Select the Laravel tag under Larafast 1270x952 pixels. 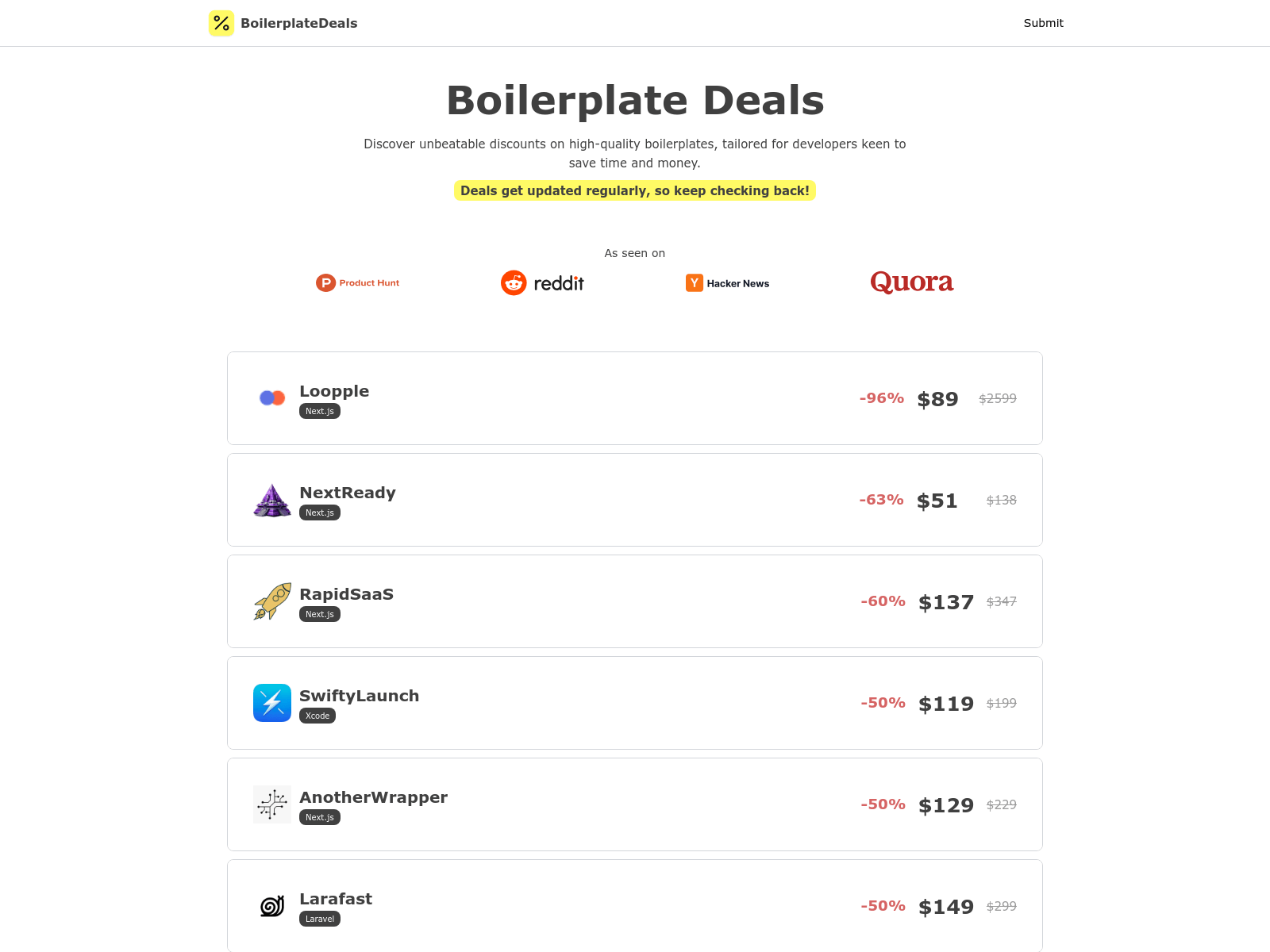tap(319, 918)
